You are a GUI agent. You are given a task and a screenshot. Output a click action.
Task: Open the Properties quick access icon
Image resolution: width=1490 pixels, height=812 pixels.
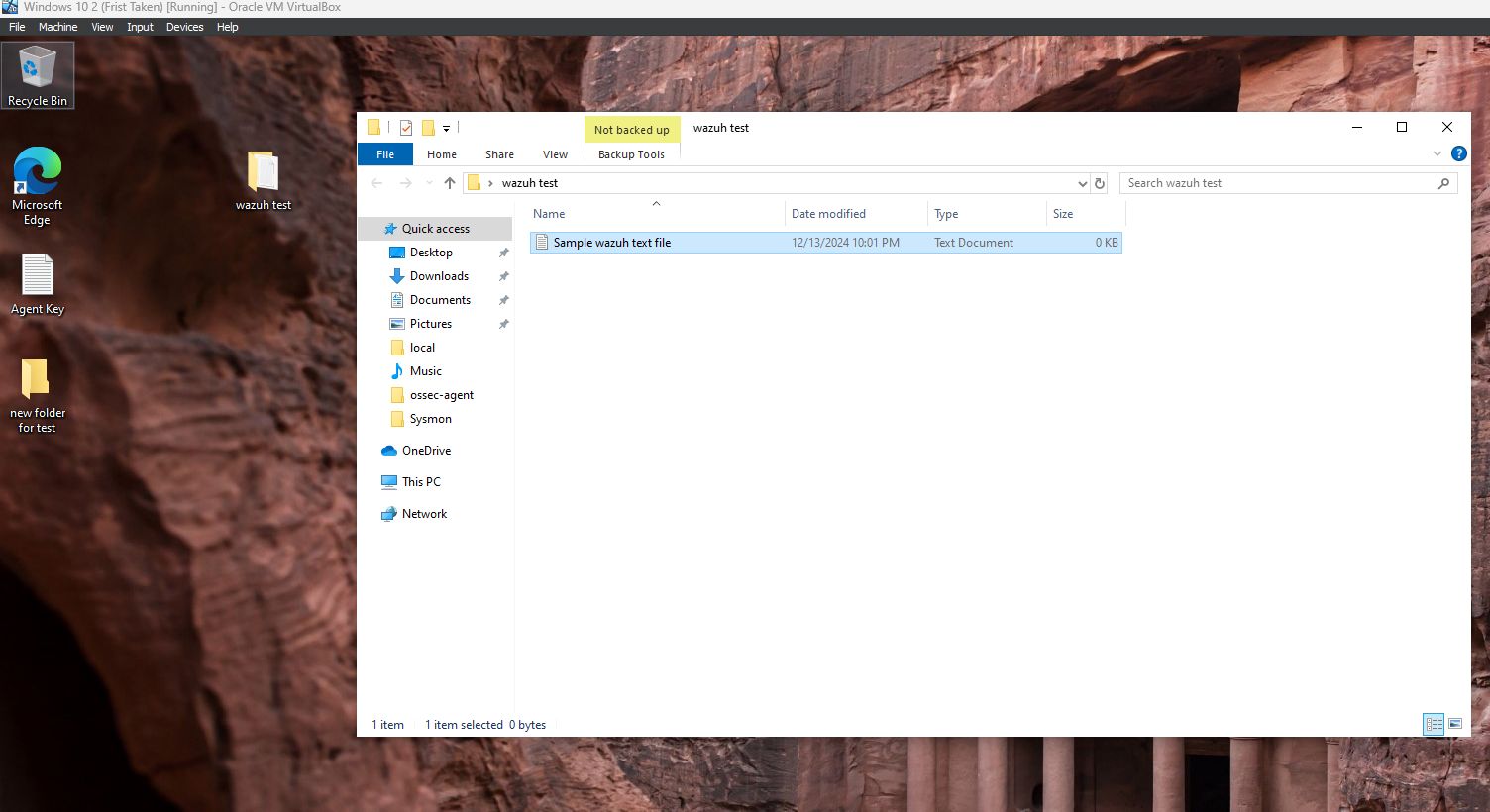tap(406, 127)
